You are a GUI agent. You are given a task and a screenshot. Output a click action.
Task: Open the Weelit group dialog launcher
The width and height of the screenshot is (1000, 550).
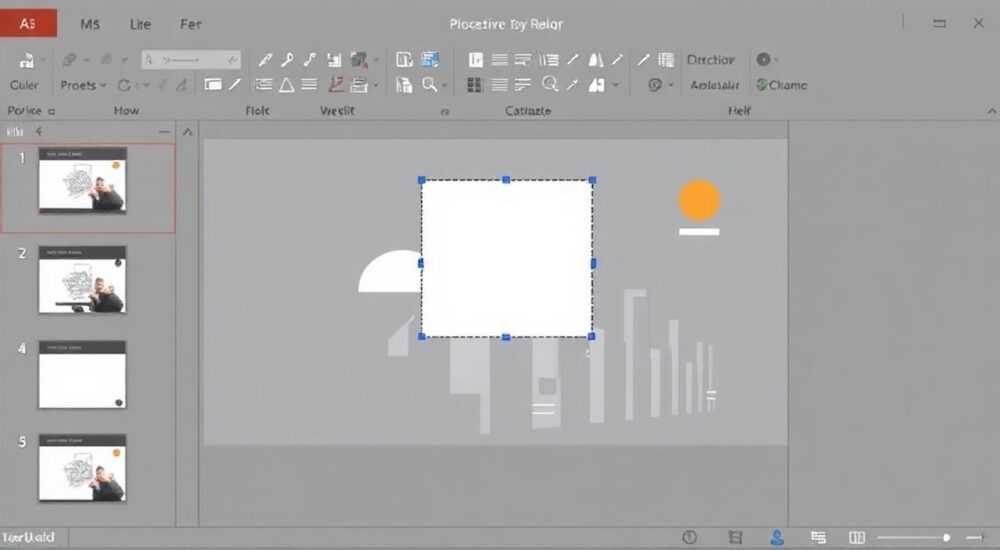(445, 112)
